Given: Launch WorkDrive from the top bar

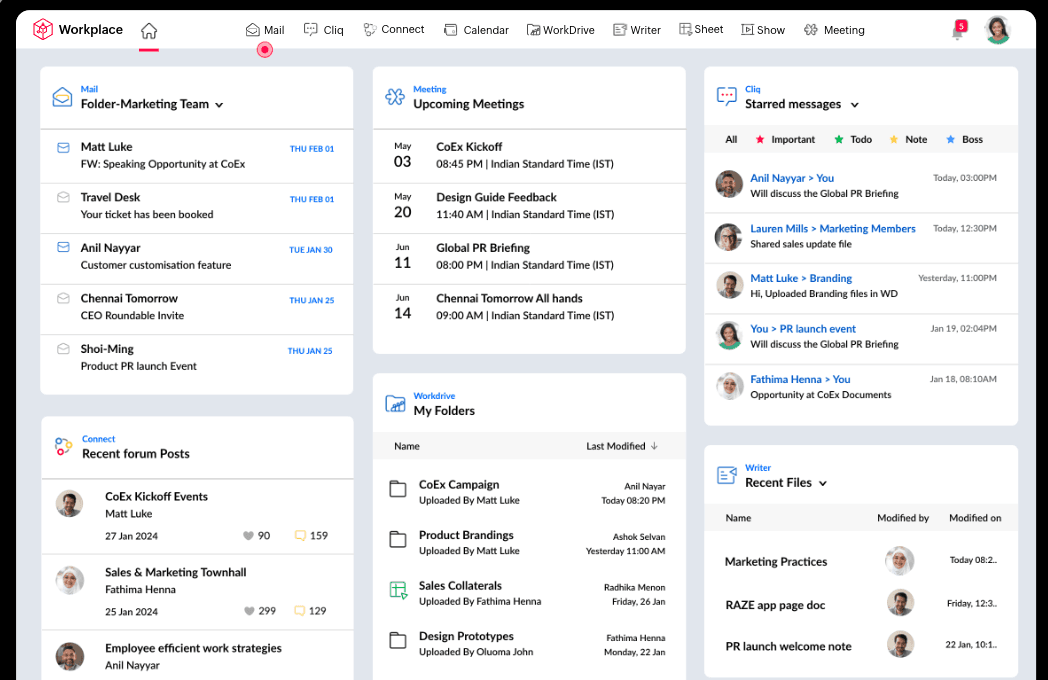Looking at the screenshot, I should pyautogui.click(x=561, y=30).
